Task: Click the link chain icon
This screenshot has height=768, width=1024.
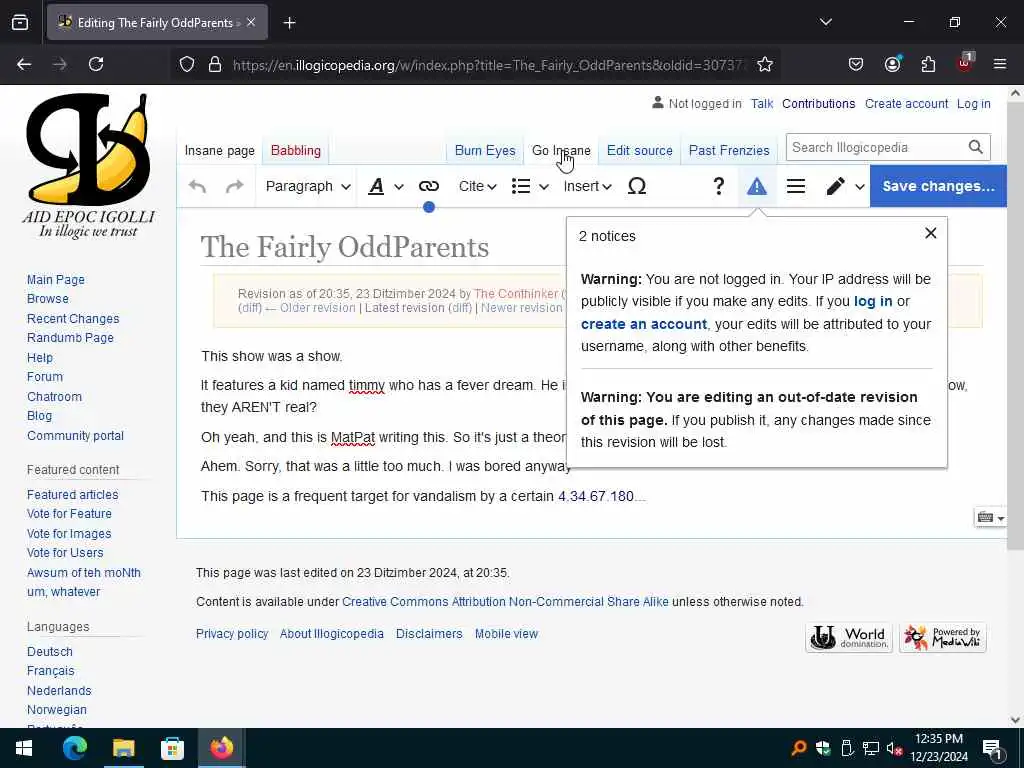Action: point(428,187)
